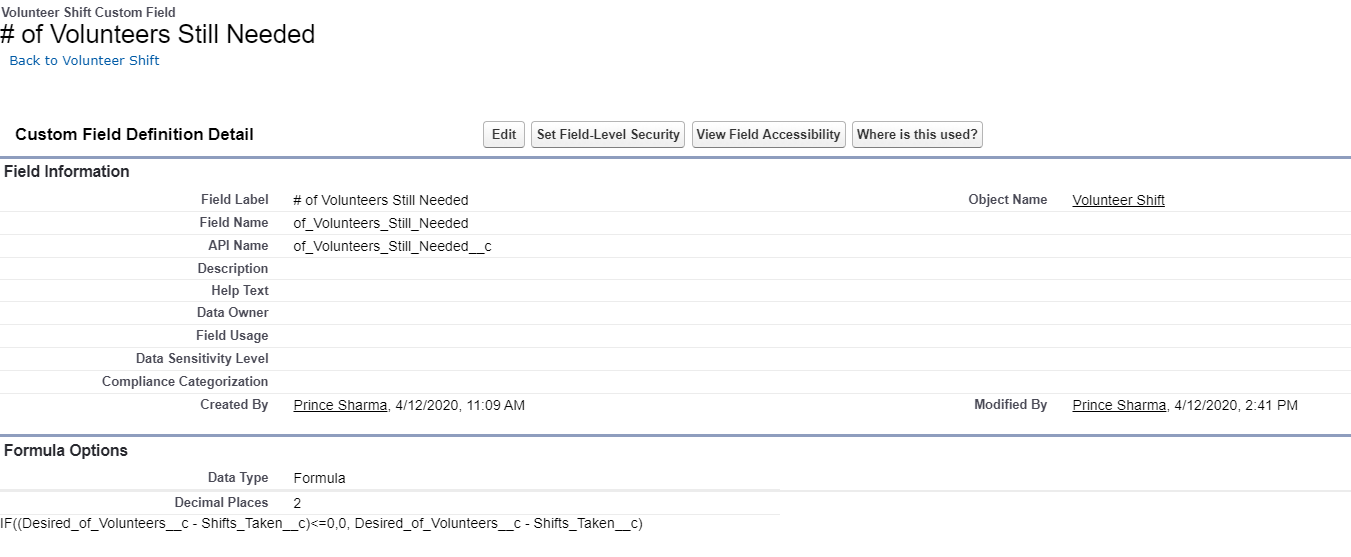This screenshot has width=1351, height=557.
Task: Click the IF formula expression text
Action: (x=321, y=523)
